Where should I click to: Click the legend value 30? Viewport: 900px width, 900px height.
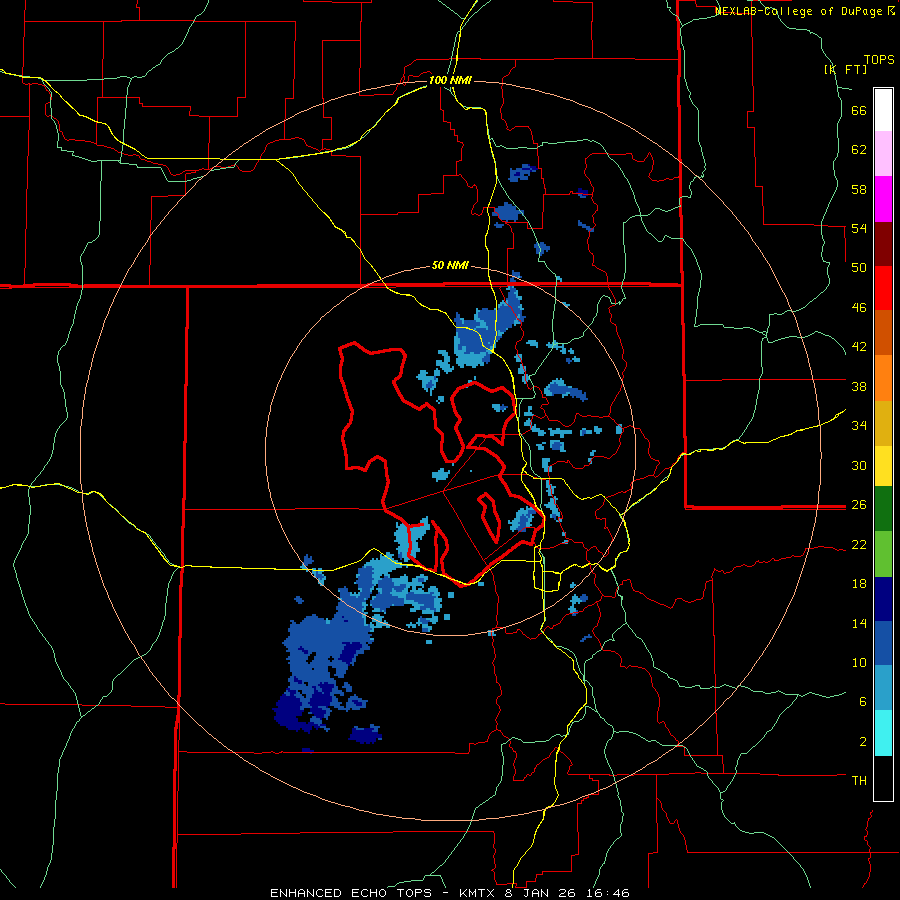[x=859, y=465]
